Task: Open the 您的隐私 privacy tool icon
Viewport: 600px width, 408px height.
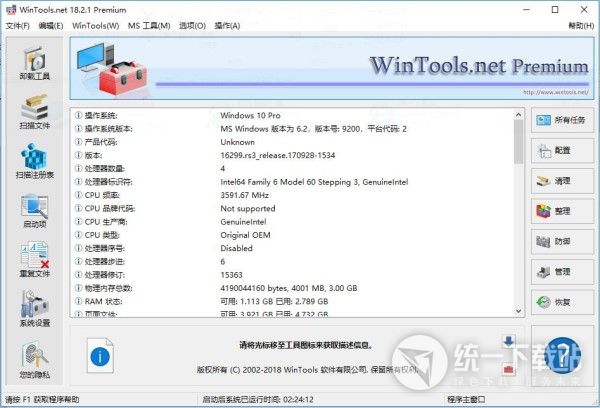Action: (x=35, y=360)
